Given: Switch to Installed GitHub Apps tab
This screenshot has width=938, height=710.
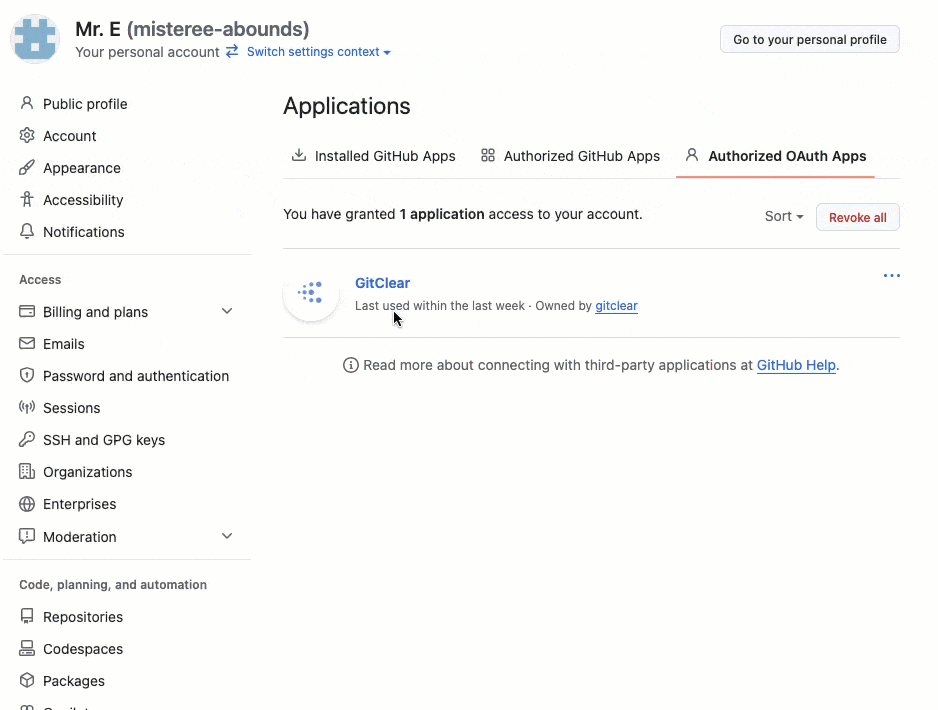Looking at the screenshot, I should click(373, 156).
